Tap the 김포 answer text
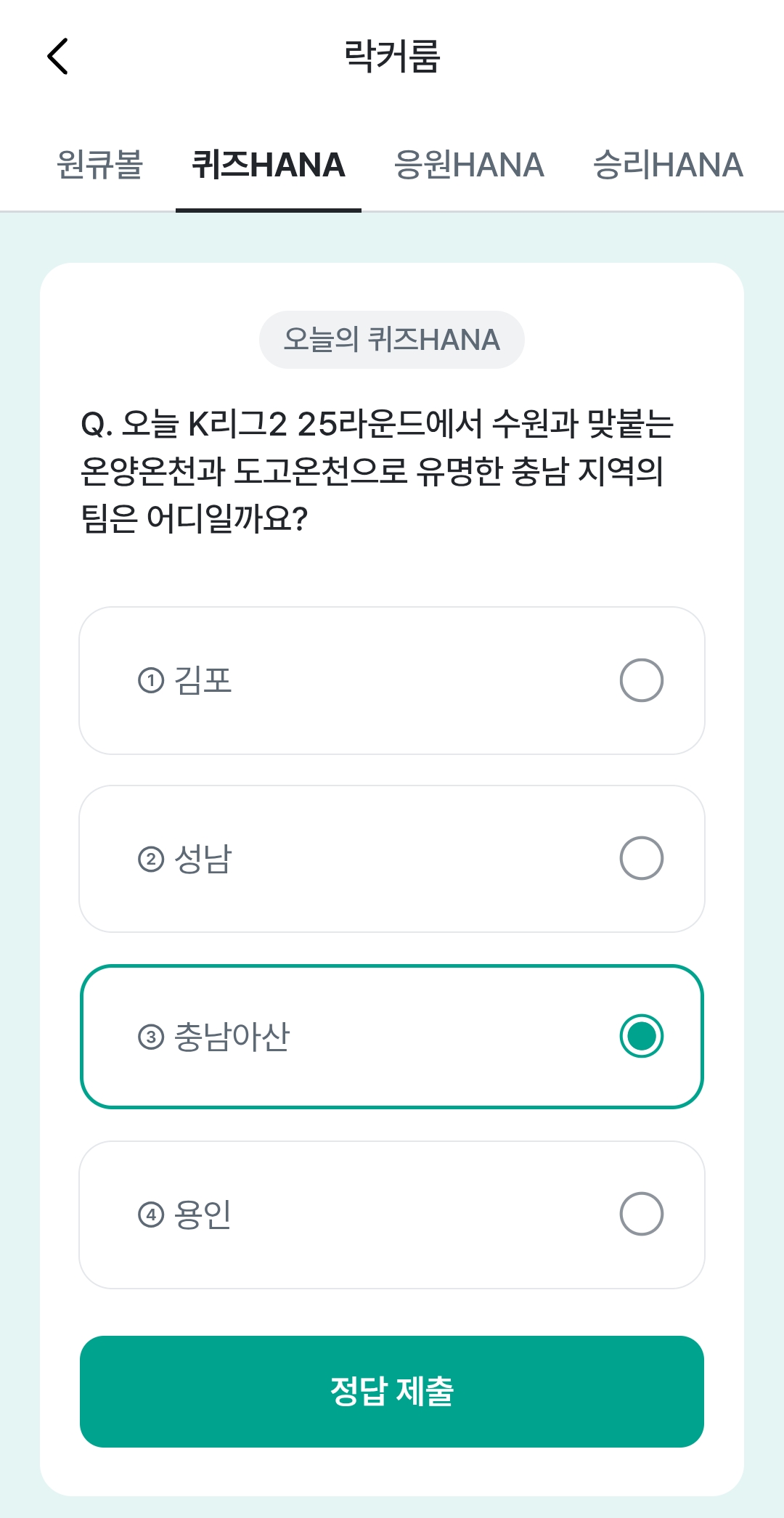The image size is (784, 1518). pos(203,681)
